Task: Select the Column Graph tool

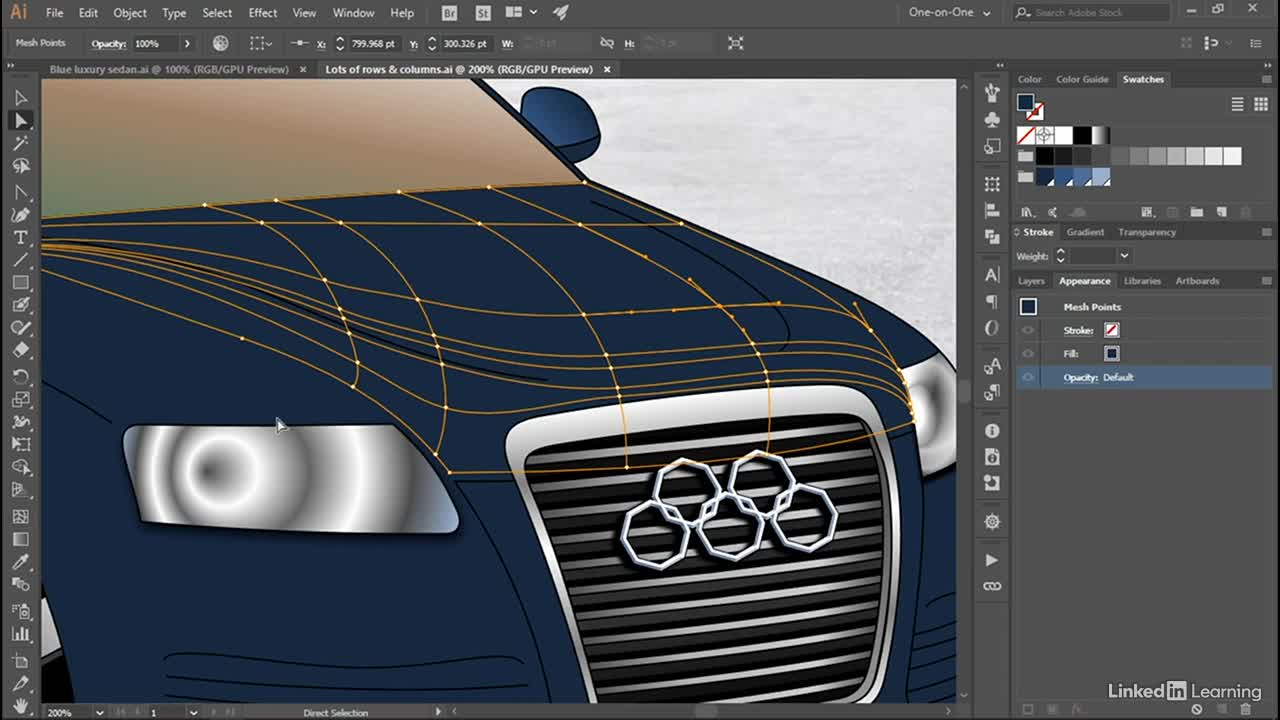Action: click(x=20, y=634)
